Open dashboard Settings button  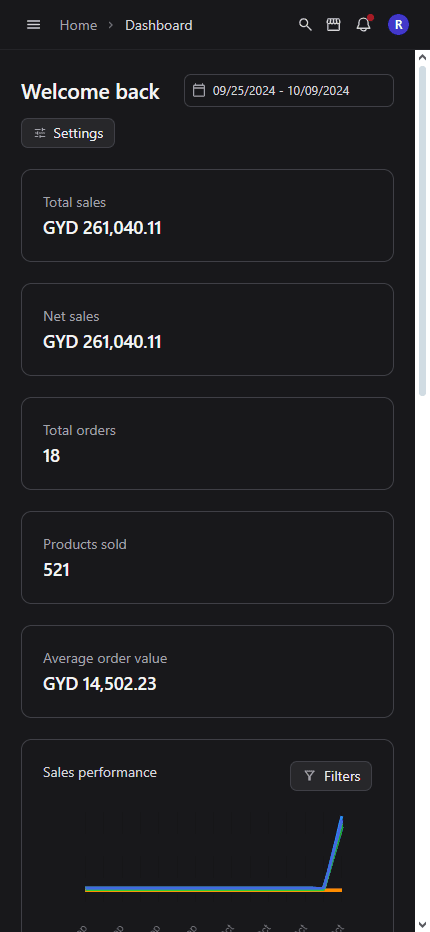click(68, 133)
